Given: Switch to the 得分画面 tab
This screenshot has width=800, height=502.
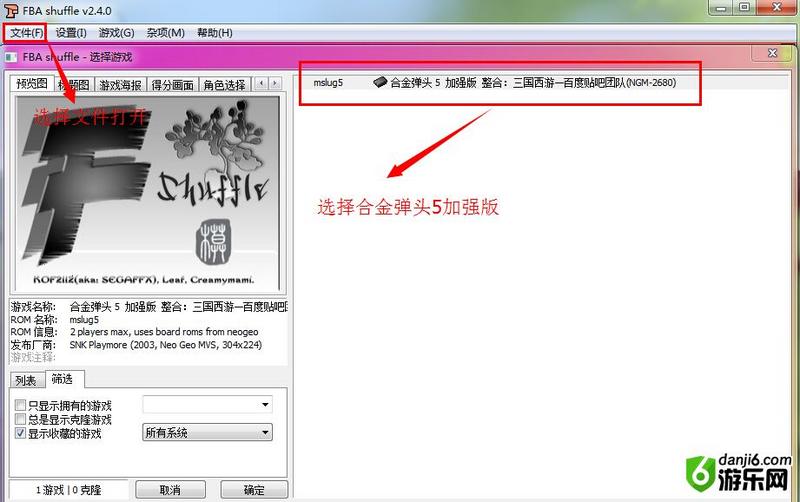Looking at the screenshot, I should (x=172, y=85).
